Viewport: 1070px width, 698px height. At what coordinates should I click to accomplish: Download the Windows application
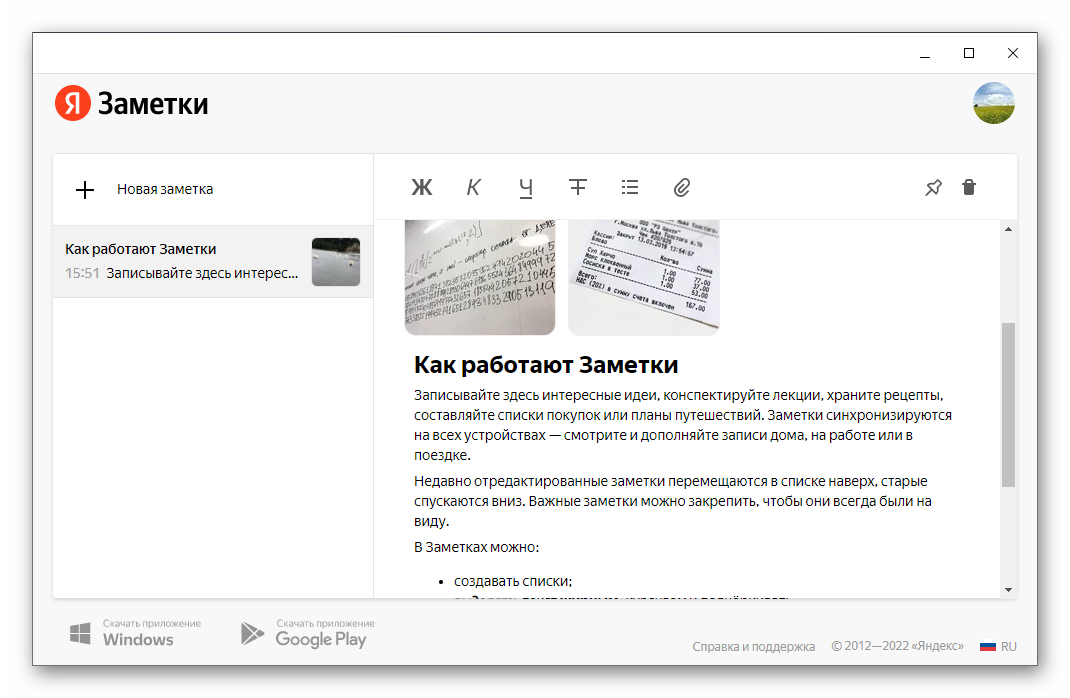coord(136,633)
